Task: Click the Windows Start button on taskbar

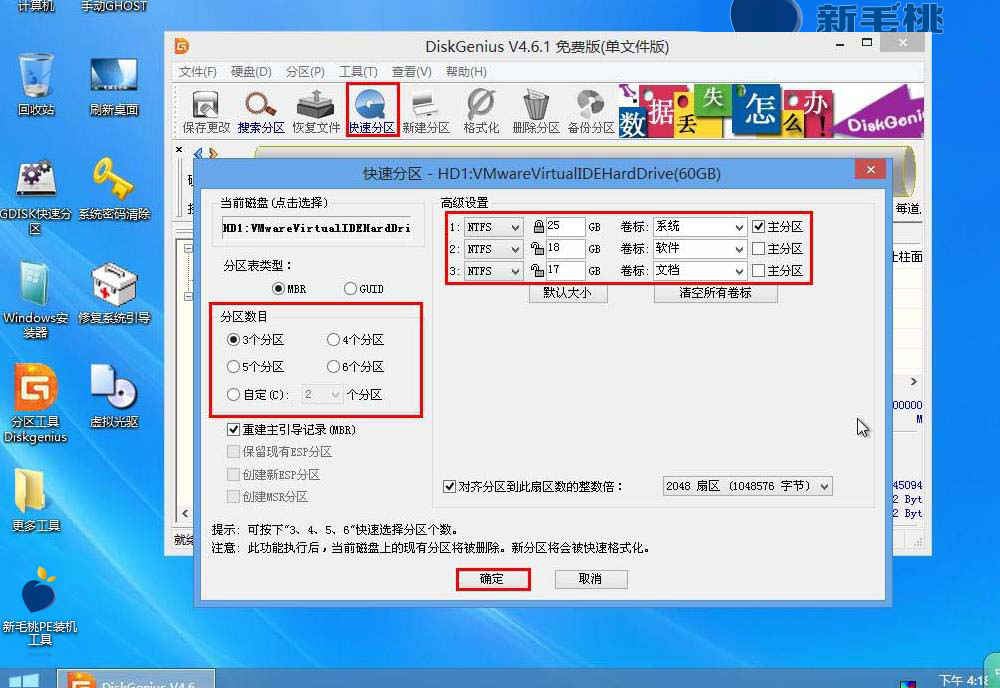Action: pyautogui.click(x=24, y=680)
